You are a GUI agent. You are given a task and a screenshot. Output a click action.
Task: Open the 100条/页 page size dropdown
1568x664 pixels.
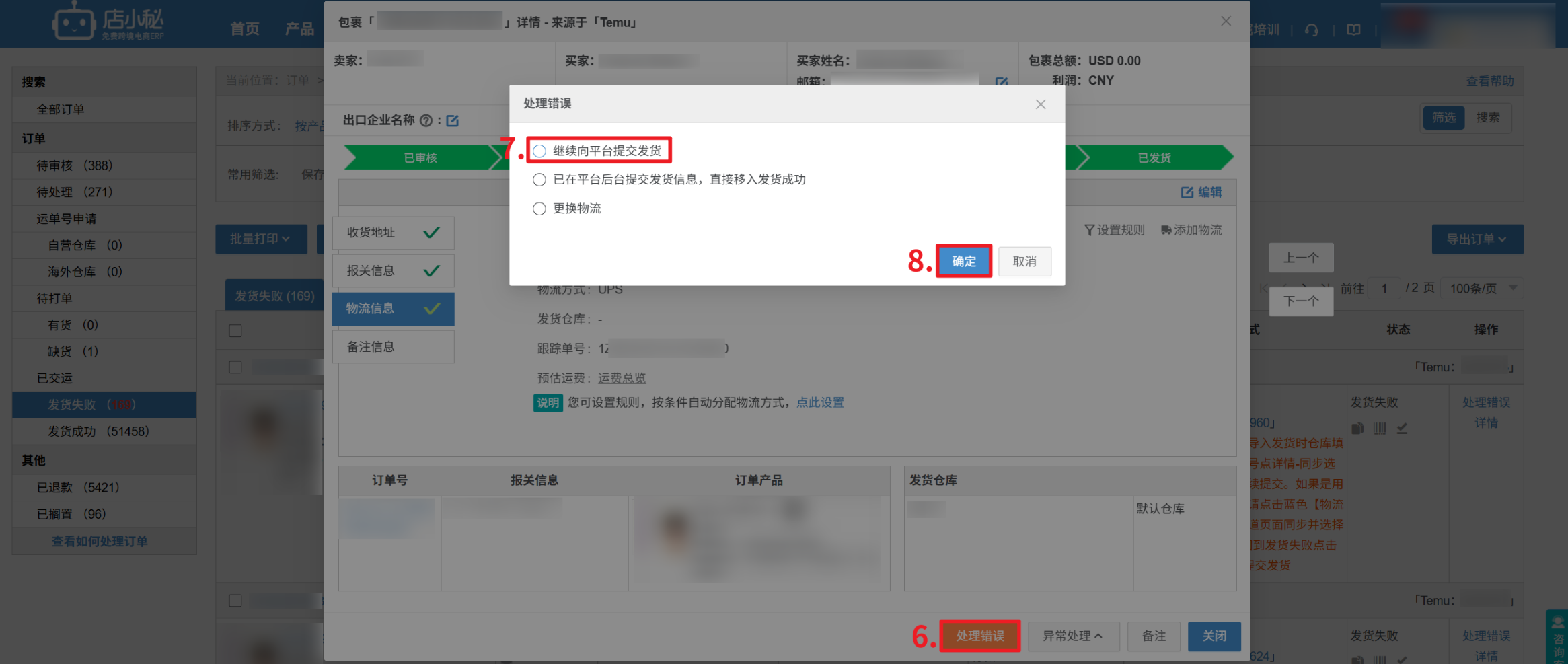pos(1482,289)
